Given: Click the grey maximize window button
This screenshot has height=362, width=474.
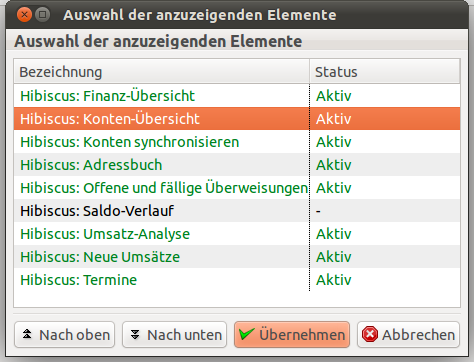Looking at the screenshot, I should pos(42,15).
